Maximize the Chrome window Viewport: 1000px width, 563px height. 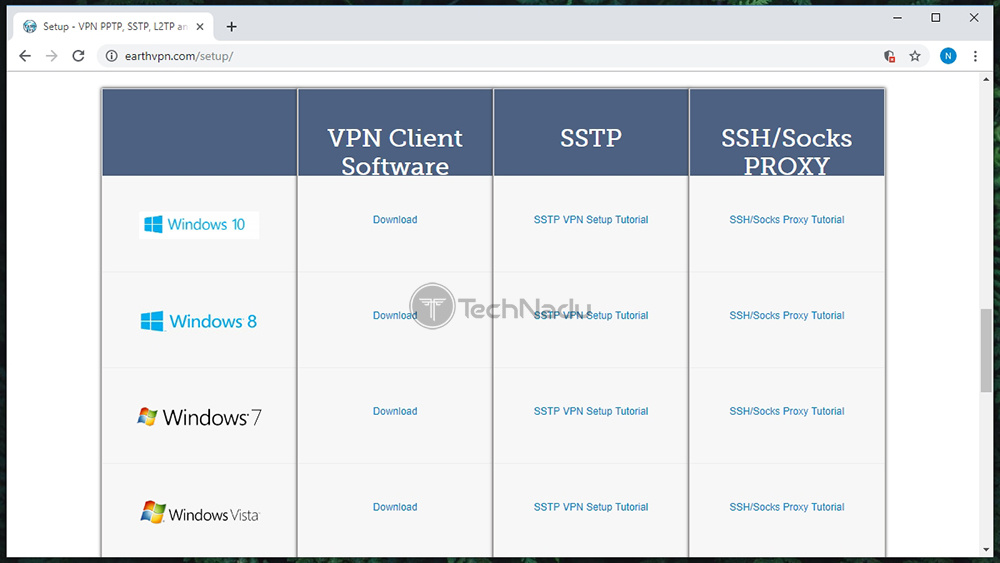click(936, 18)
